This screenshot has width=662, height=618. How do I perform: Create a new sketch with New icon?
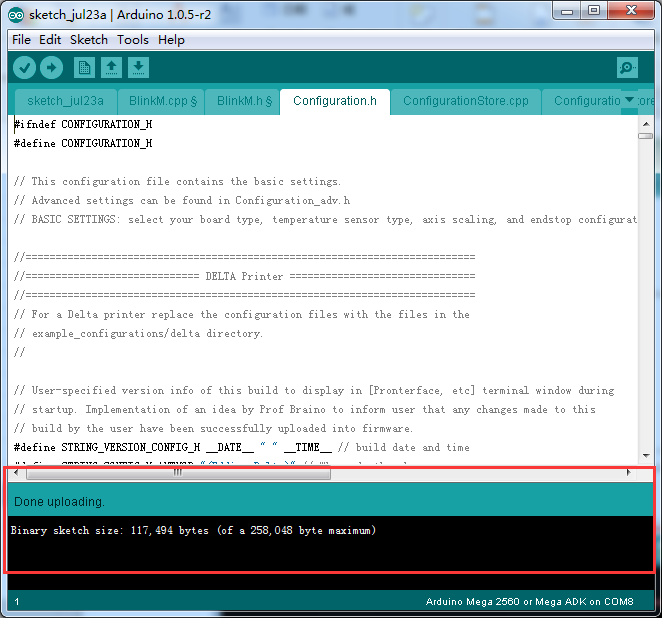click(84, 68)
